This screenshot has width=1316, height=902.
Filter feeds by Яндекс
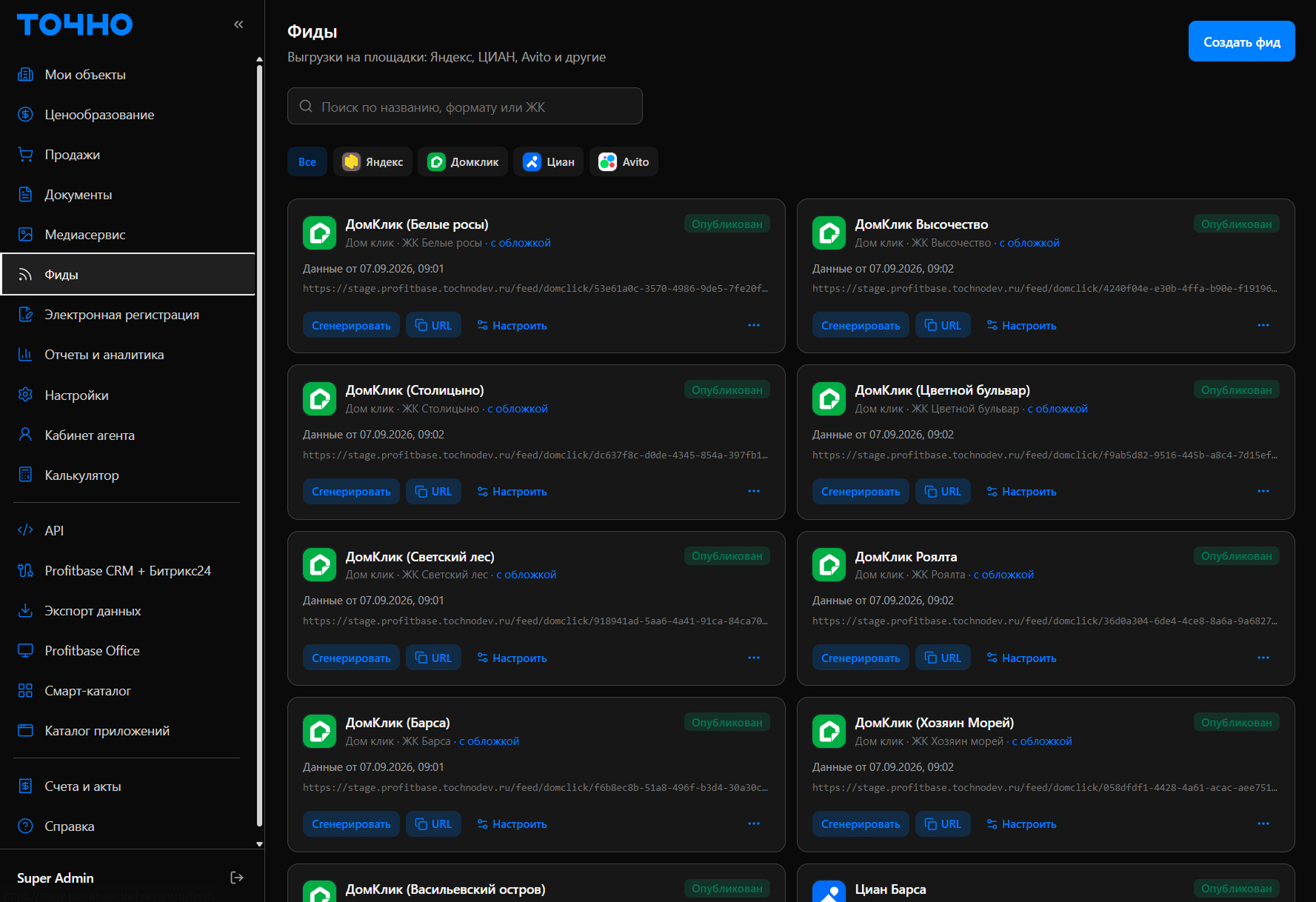pyautogui.click(x=373, y=162)
